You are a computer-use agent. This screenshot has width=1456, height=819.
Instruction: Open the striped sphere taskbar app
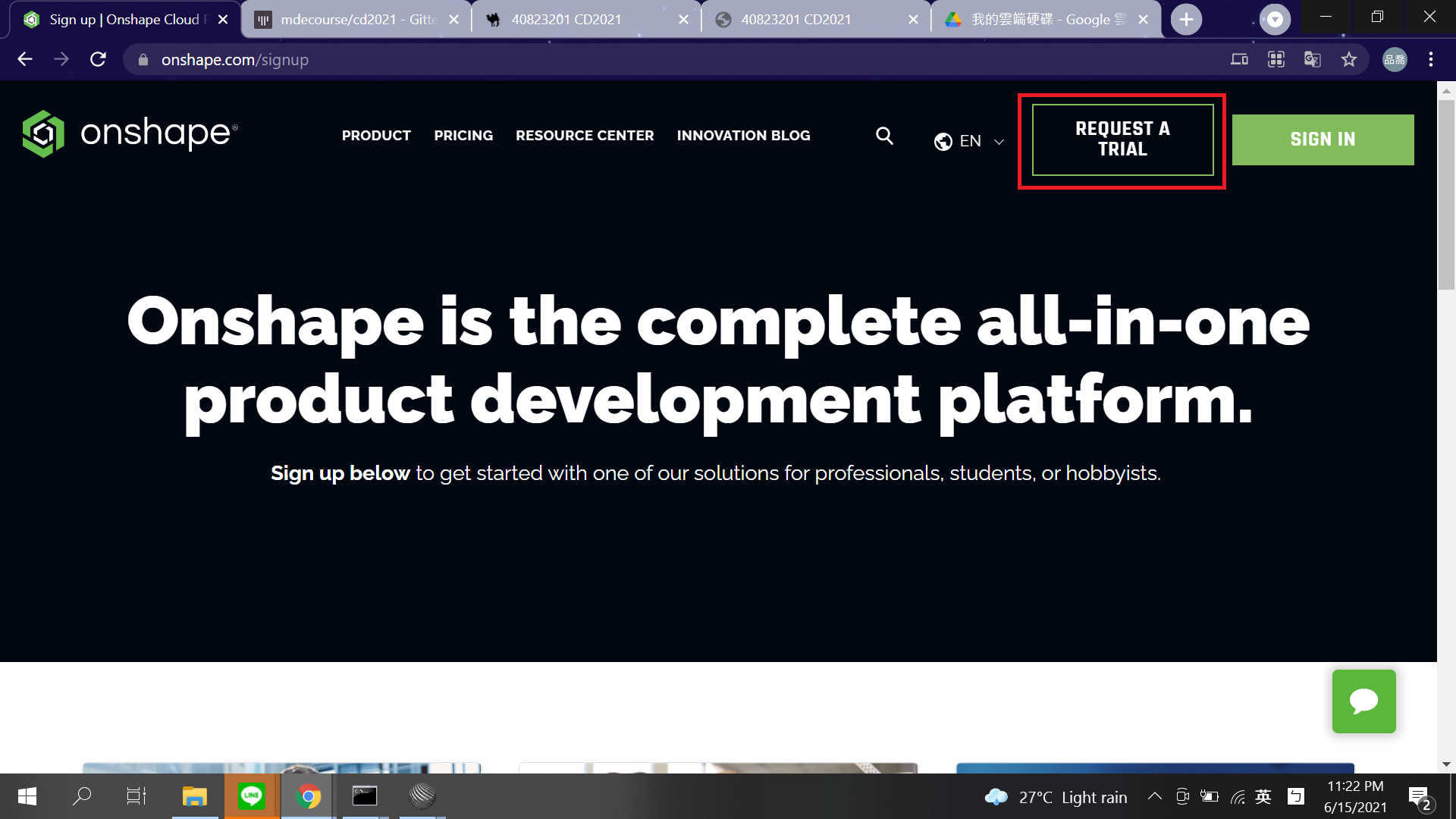[x=422, y=796]
